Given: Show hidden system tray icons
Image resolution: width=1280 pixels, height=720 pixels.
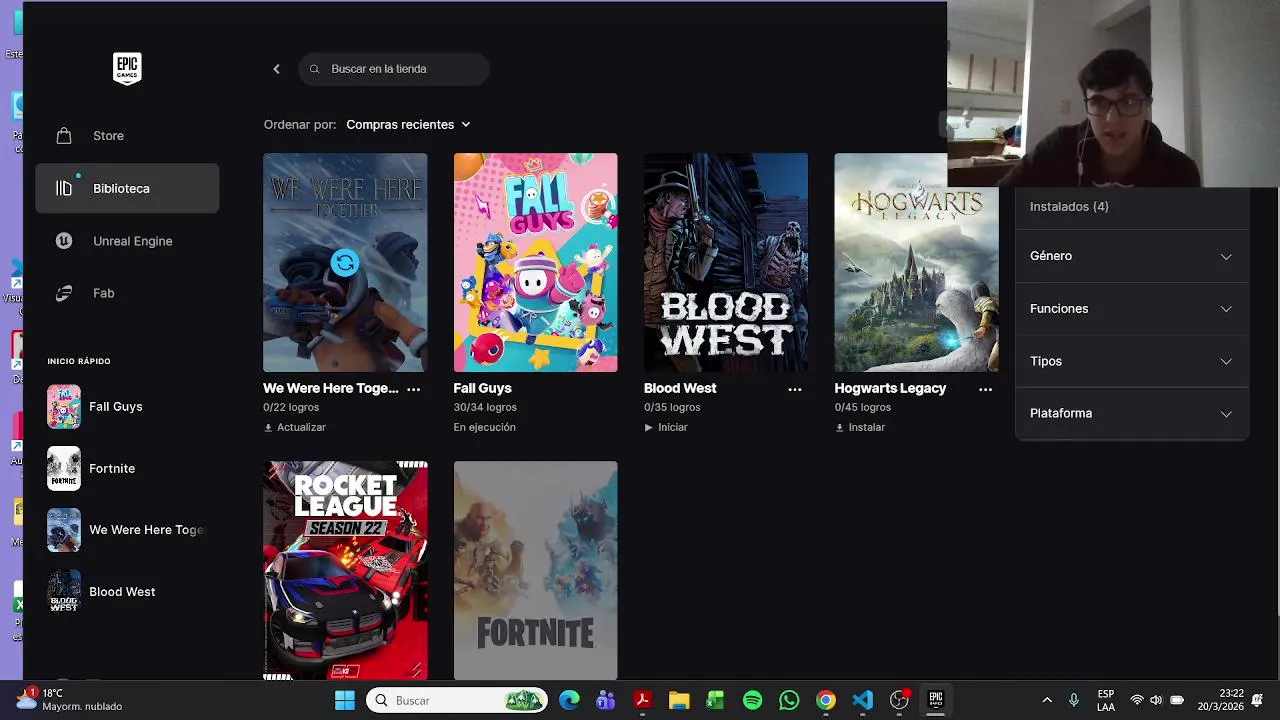Looking at the screenshot, I should point(1047,700).
